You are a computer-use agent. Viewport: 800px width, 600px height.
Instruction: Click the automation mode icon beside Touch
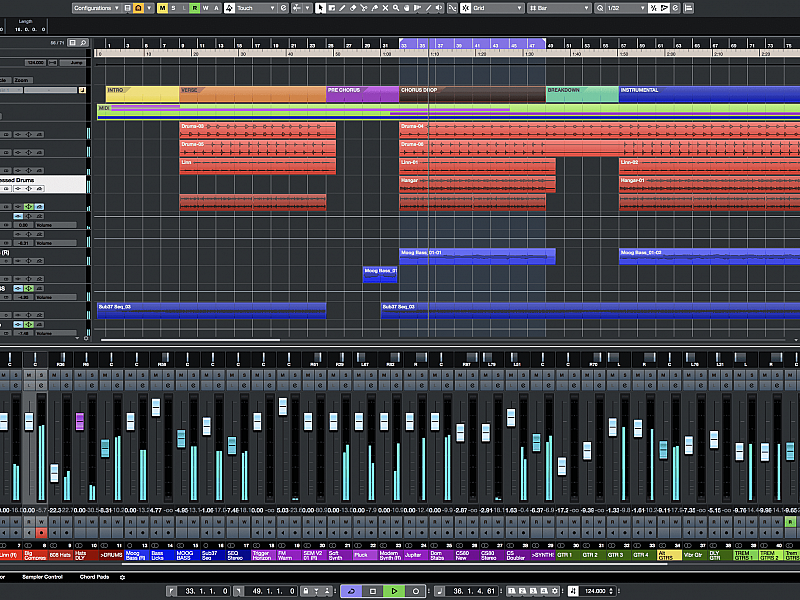[230, 8]
